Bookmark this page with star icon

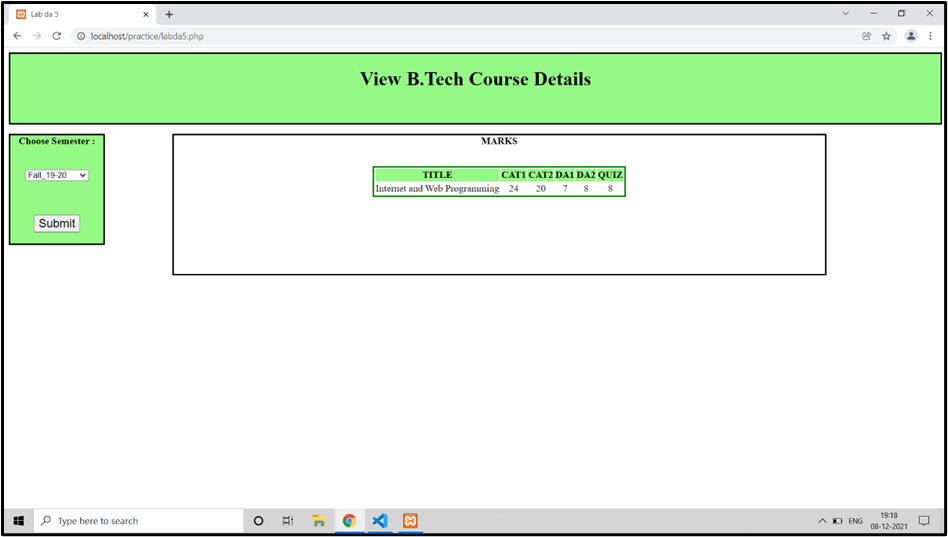point(886,36)
